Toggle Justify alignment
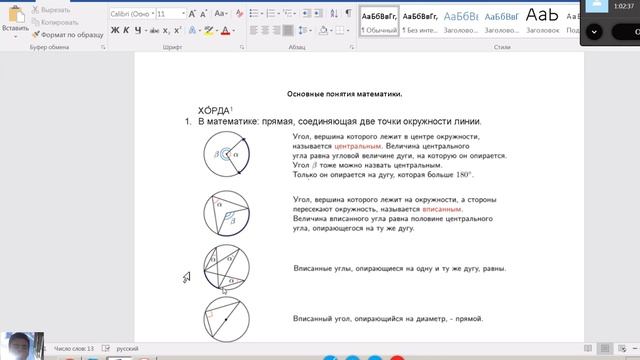 (x=288, y=30)
